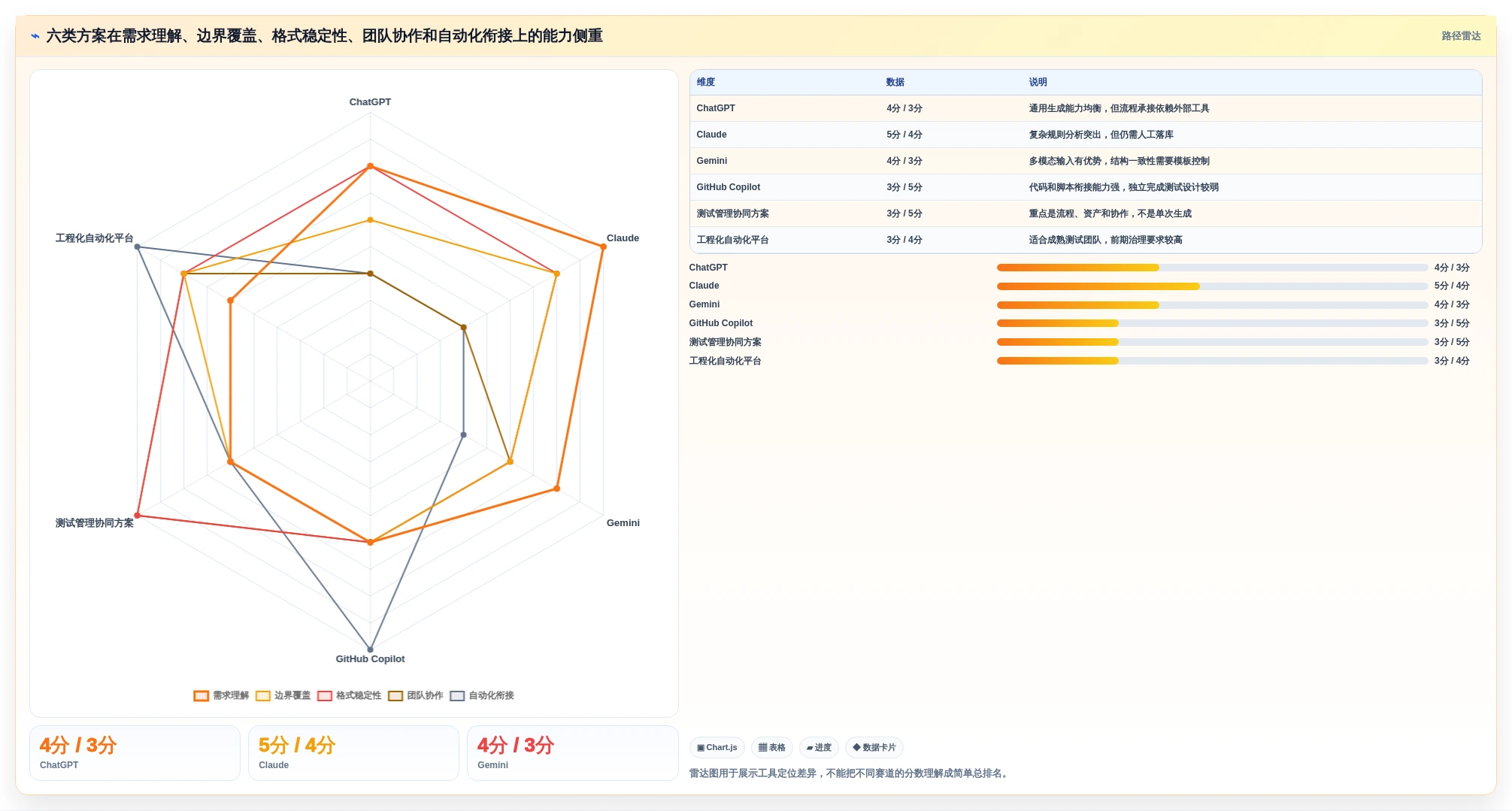Toggle the 需求理解 legend item
This screenshot has height=811, width=1512.
coord(221,696)
